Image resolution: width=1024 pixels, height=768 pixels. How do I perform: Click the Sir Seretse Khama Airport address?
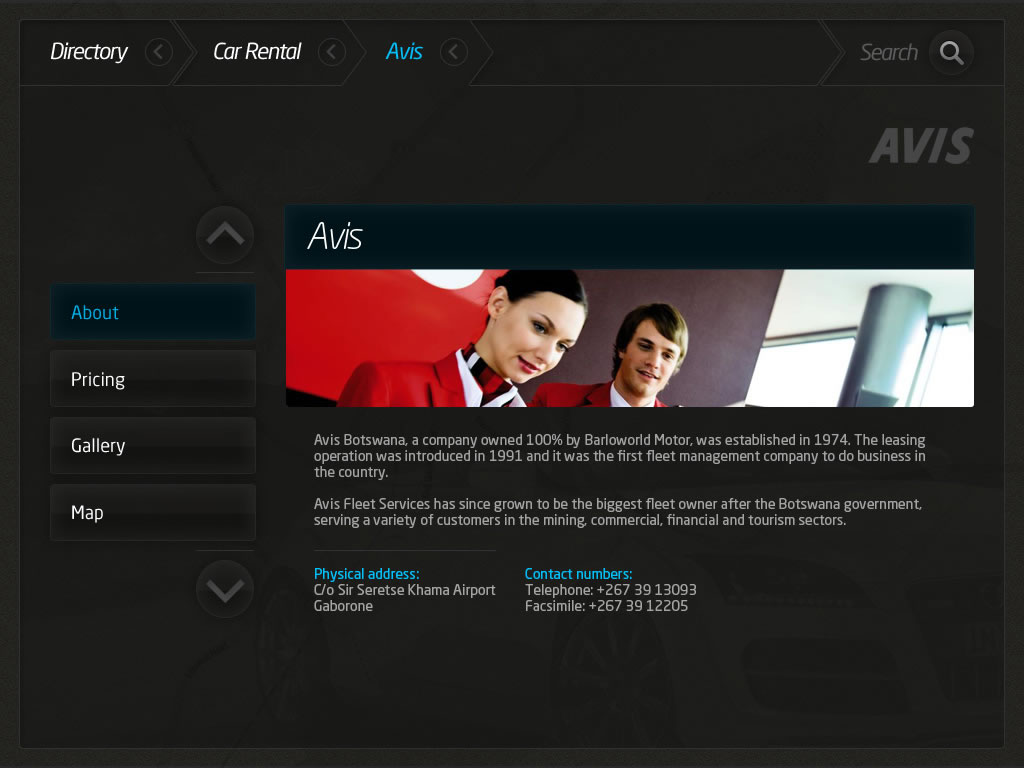404,590
